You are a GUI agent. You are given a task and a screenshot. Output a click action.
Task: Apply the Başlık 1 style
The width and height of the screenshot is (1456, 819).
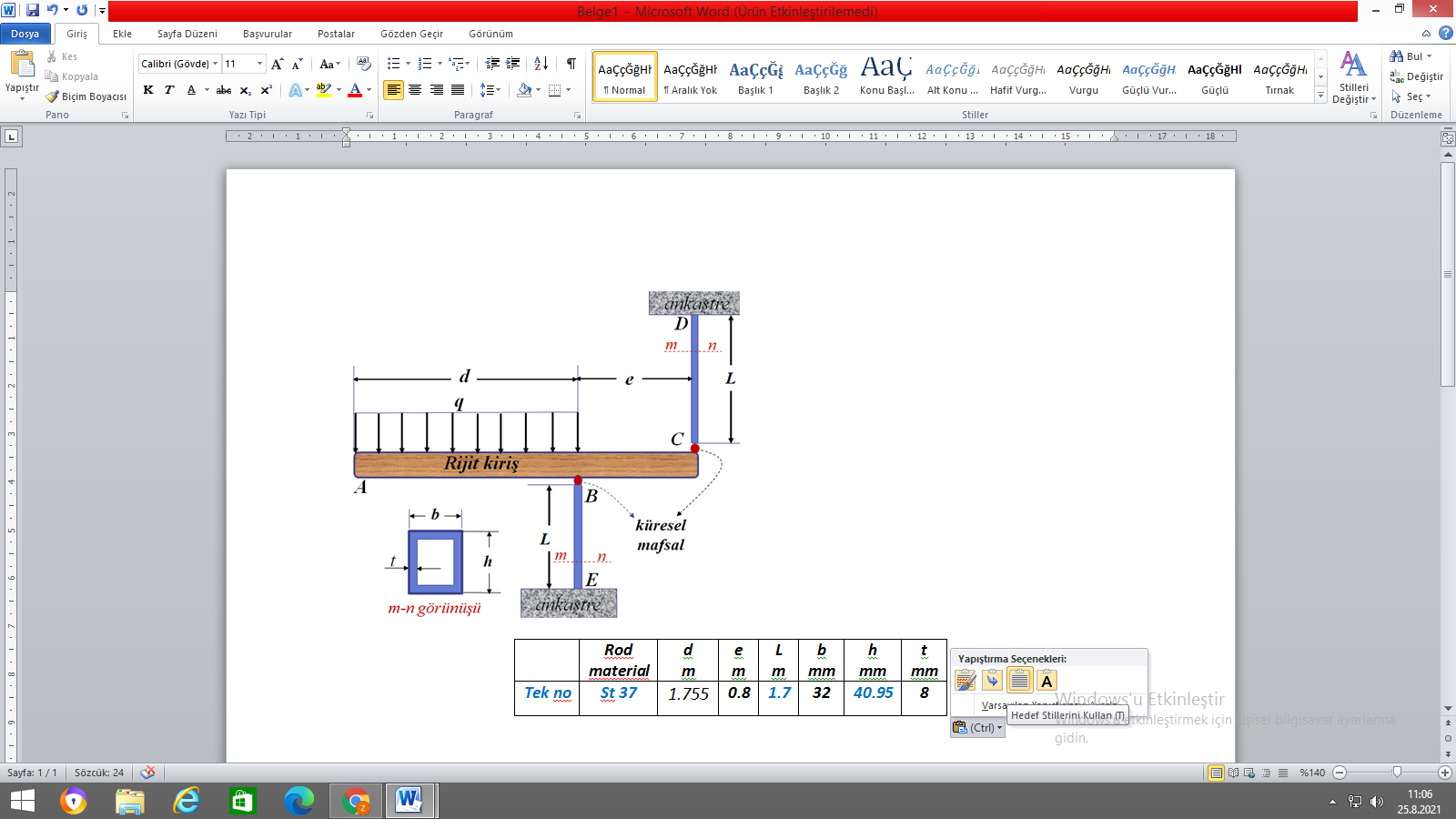755,76
